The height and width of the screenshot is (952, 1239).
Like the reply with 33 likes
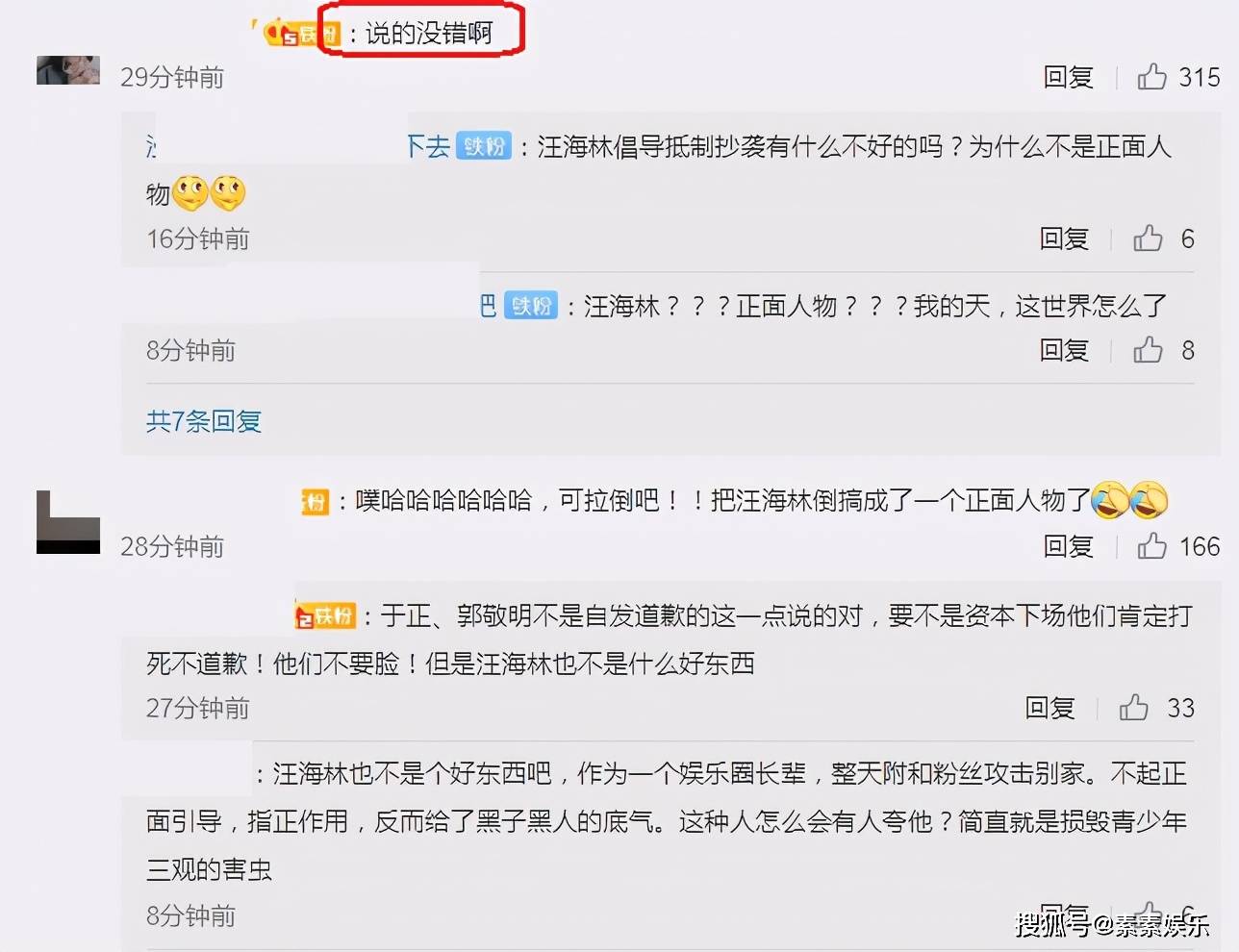coord(1133,708)
